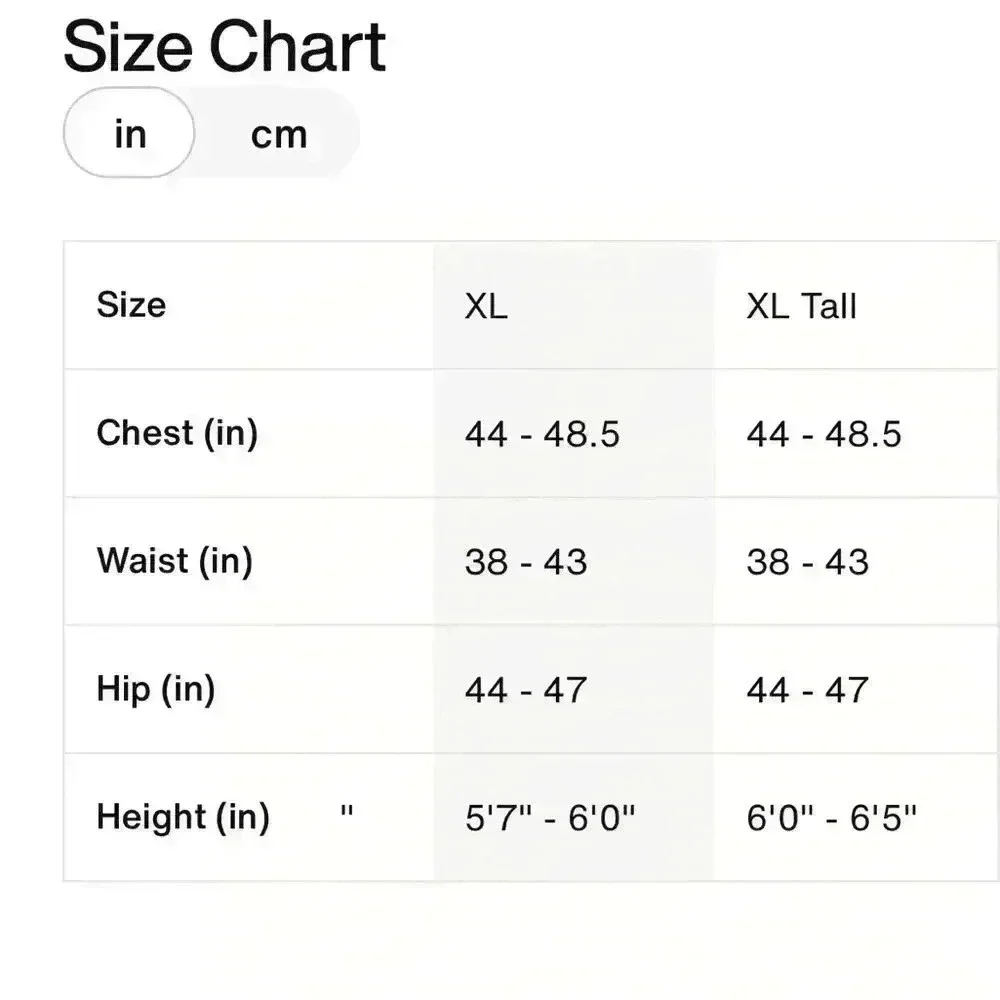Switch units to cm
Viewport: 1000px width, 1000px height.
[x=279, y=135]
